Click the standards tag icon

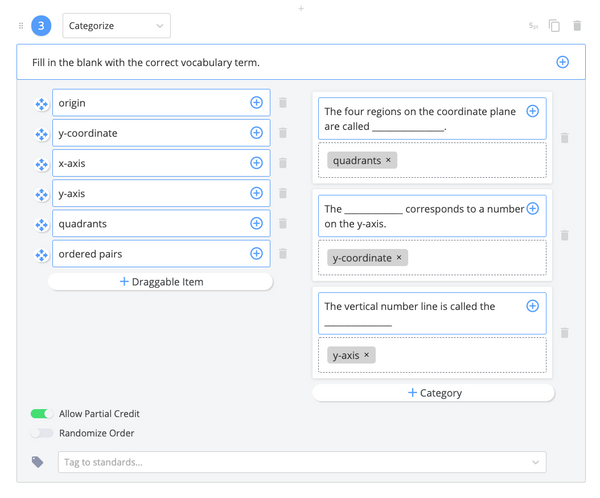click(x=37, y=462)
